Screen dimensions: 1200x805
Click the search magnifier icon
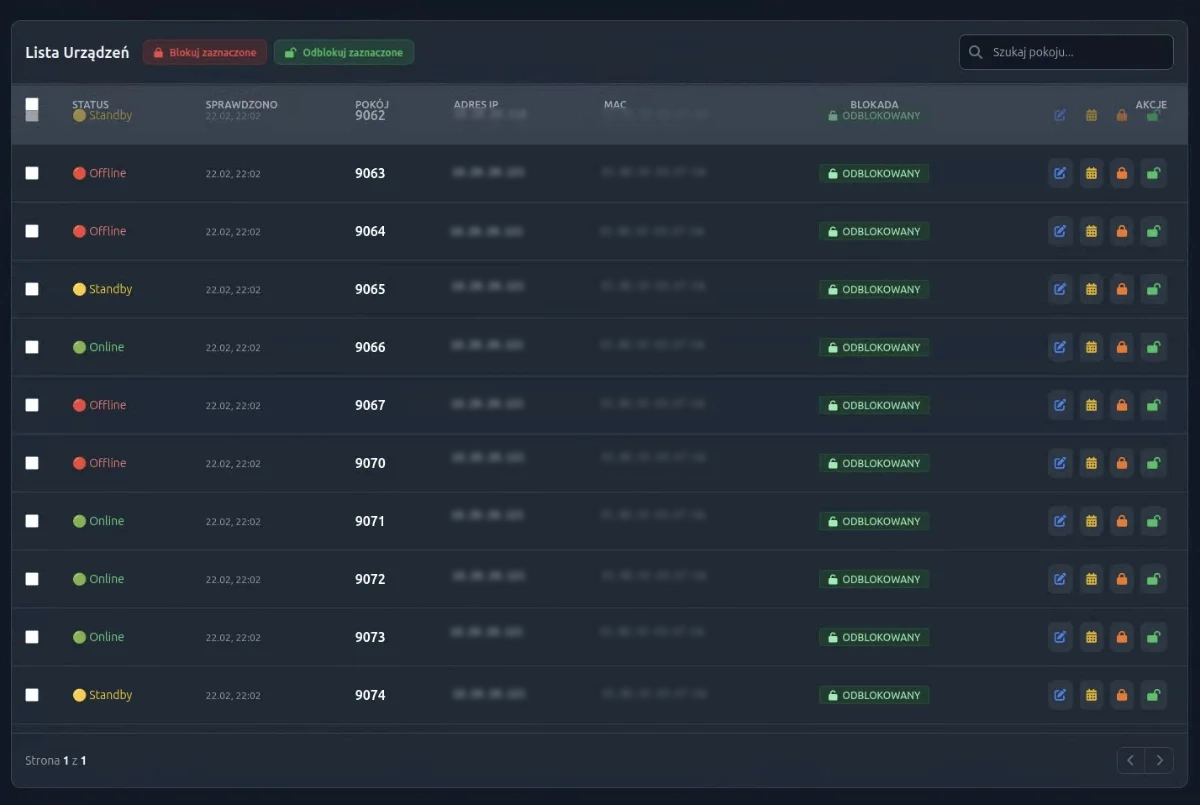(975, 51)
